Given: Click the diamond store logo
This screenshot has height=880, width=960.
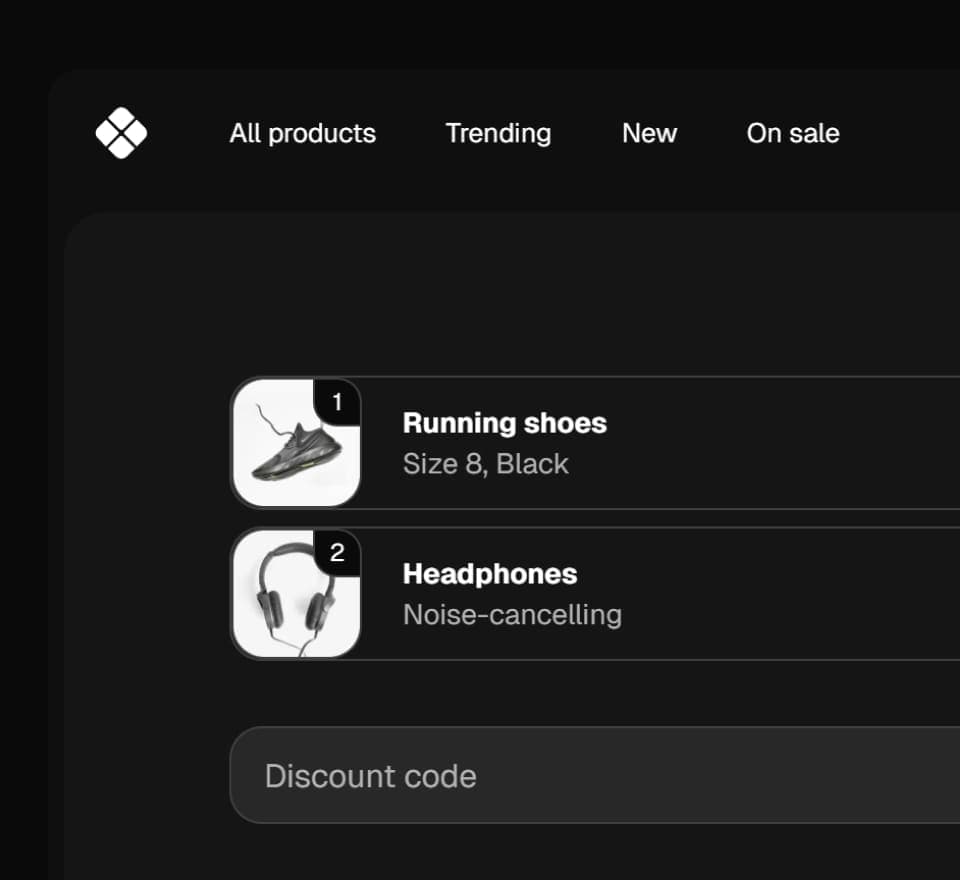Looking at the screenshot, I should click(x=121, y=133).
